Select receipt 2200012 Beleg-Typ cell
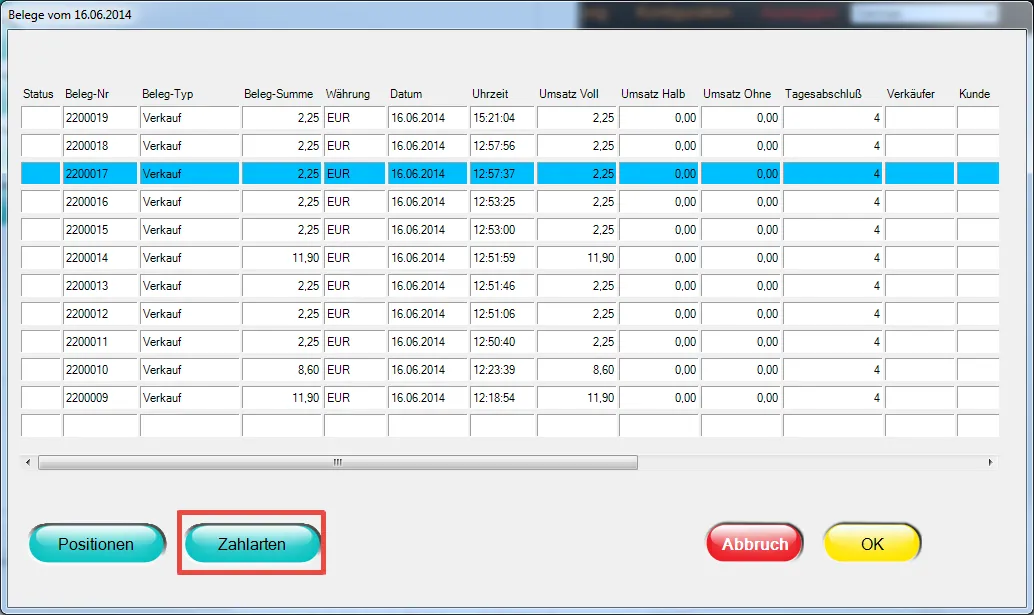1034x615 pixels. [190, 314]
